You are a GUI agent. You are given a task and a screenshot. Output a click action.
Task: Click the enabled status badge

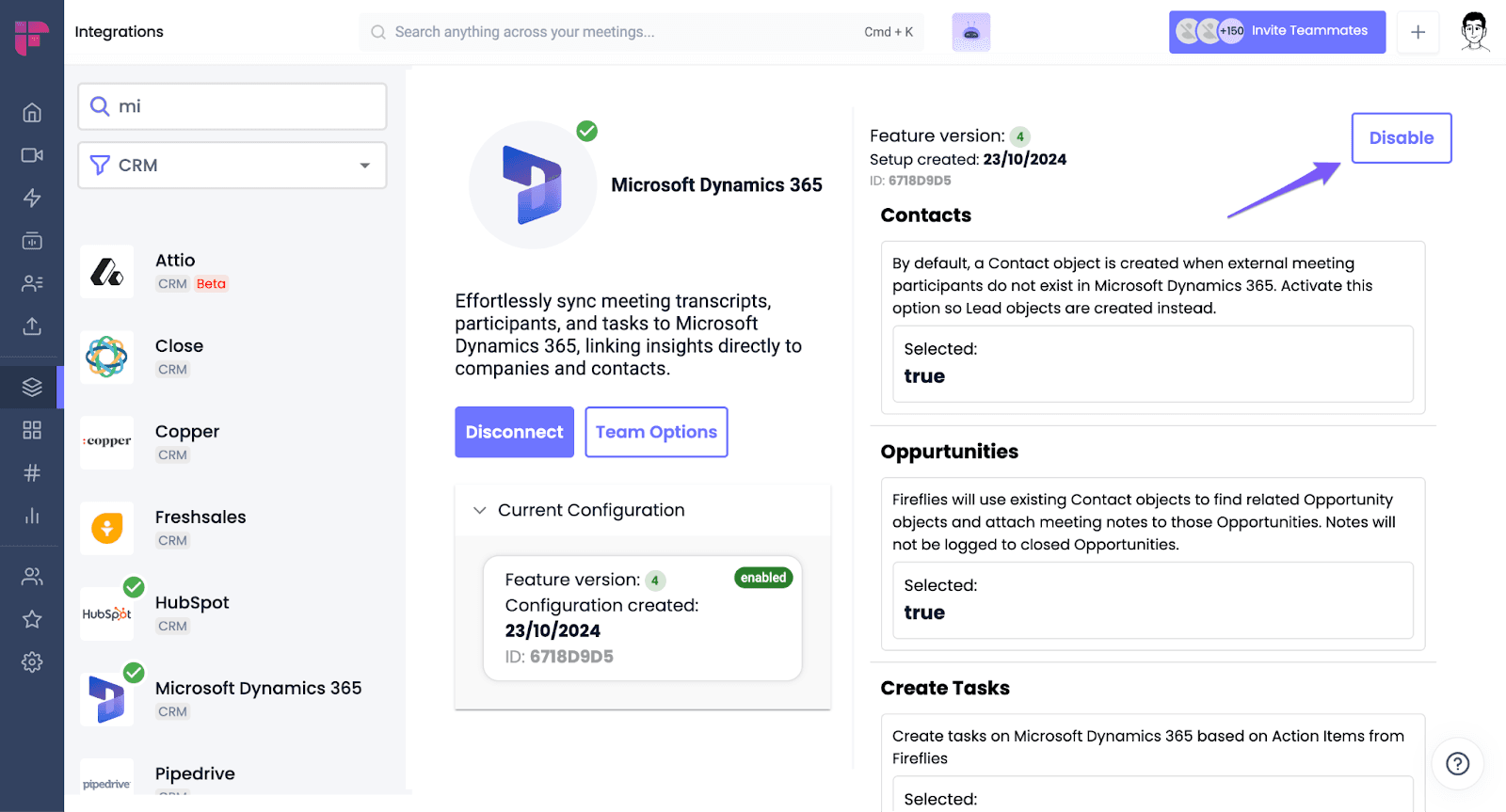point(763,578)
